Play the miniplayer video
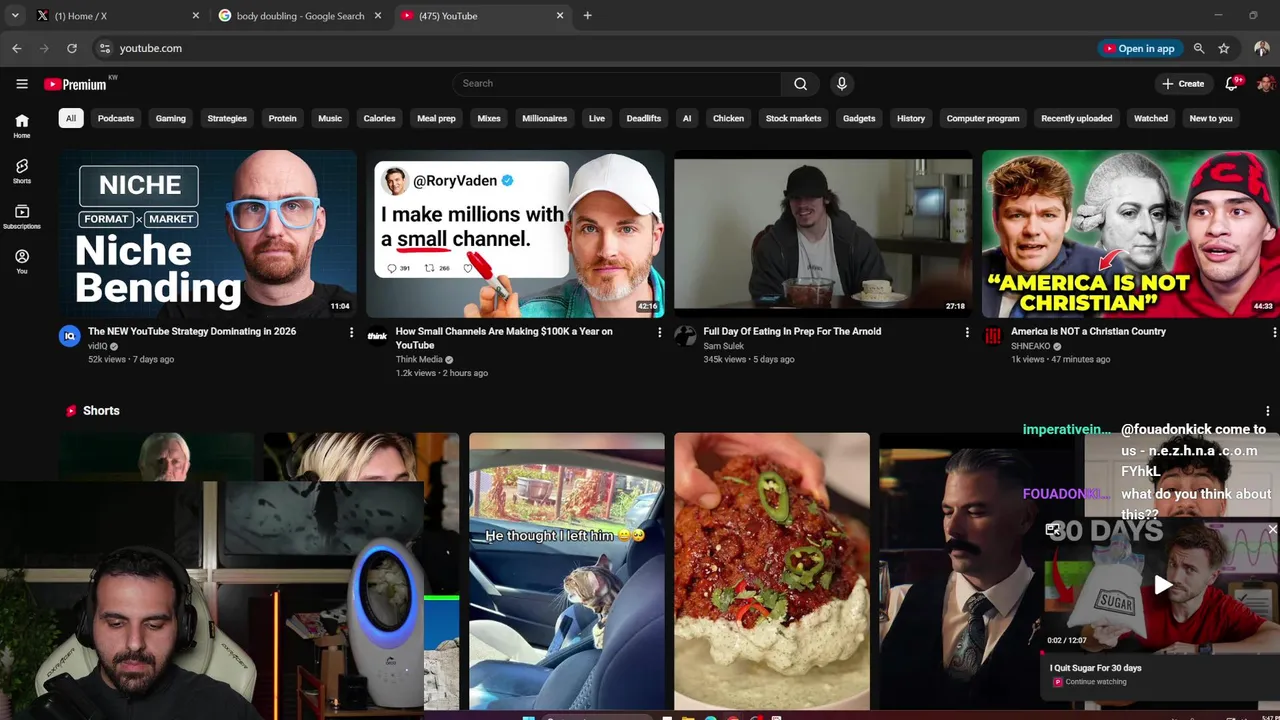The image size is (1280, 720). click(1162, 585)
